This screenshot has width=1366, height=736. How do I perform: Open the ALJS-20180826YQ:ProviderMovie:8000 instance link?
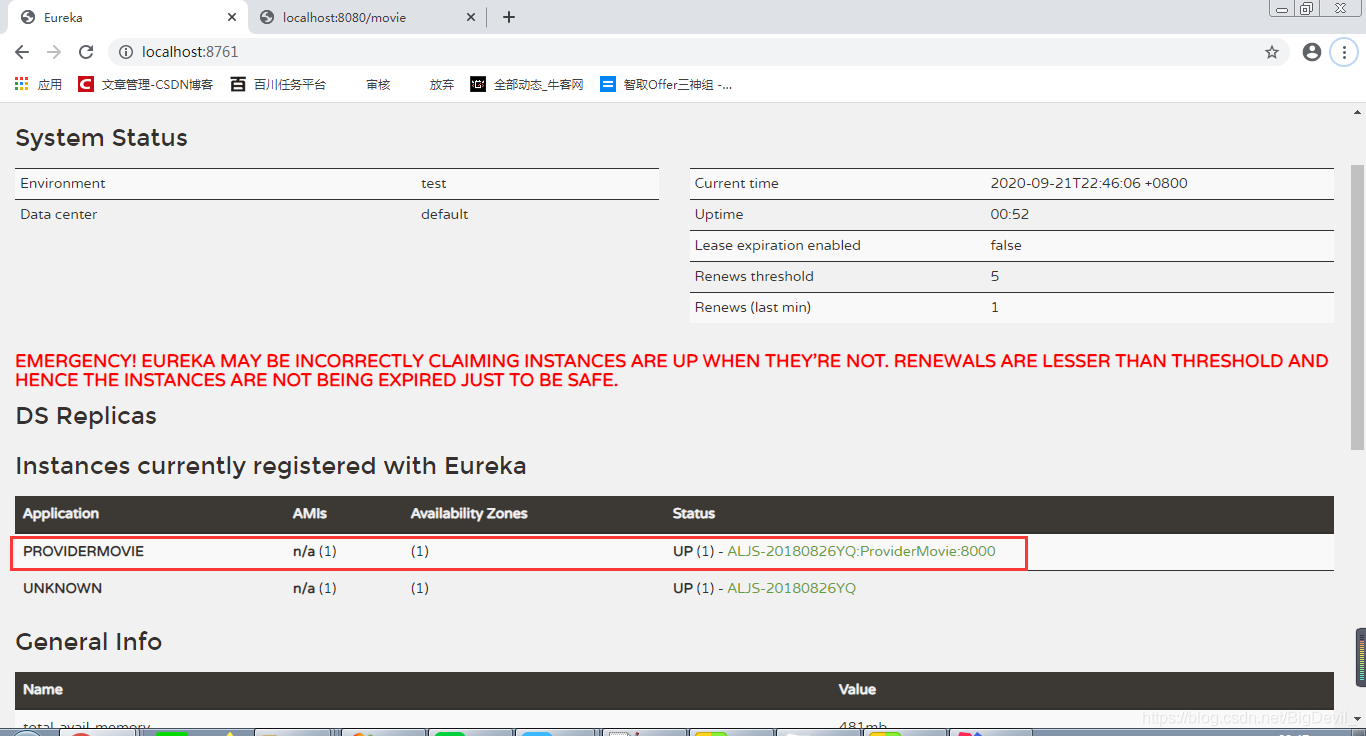(861, 551)
